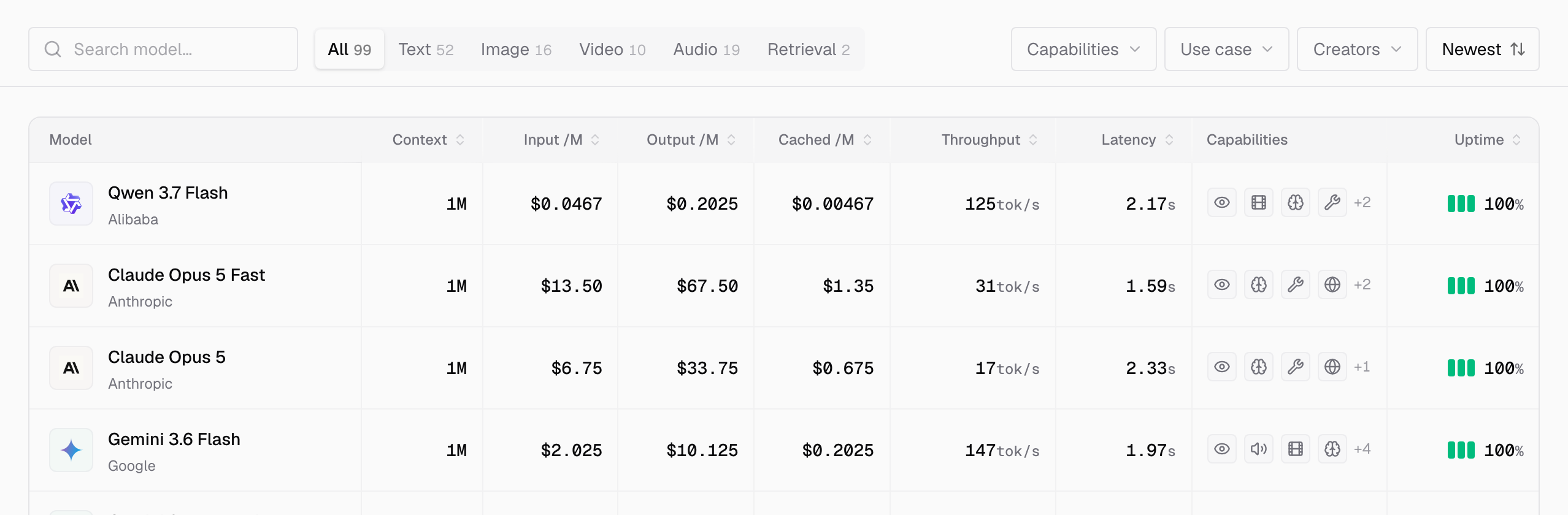The height and width of the screenshot is (515, 1568).
Task: Click the Google creator label
Action: 132,466
